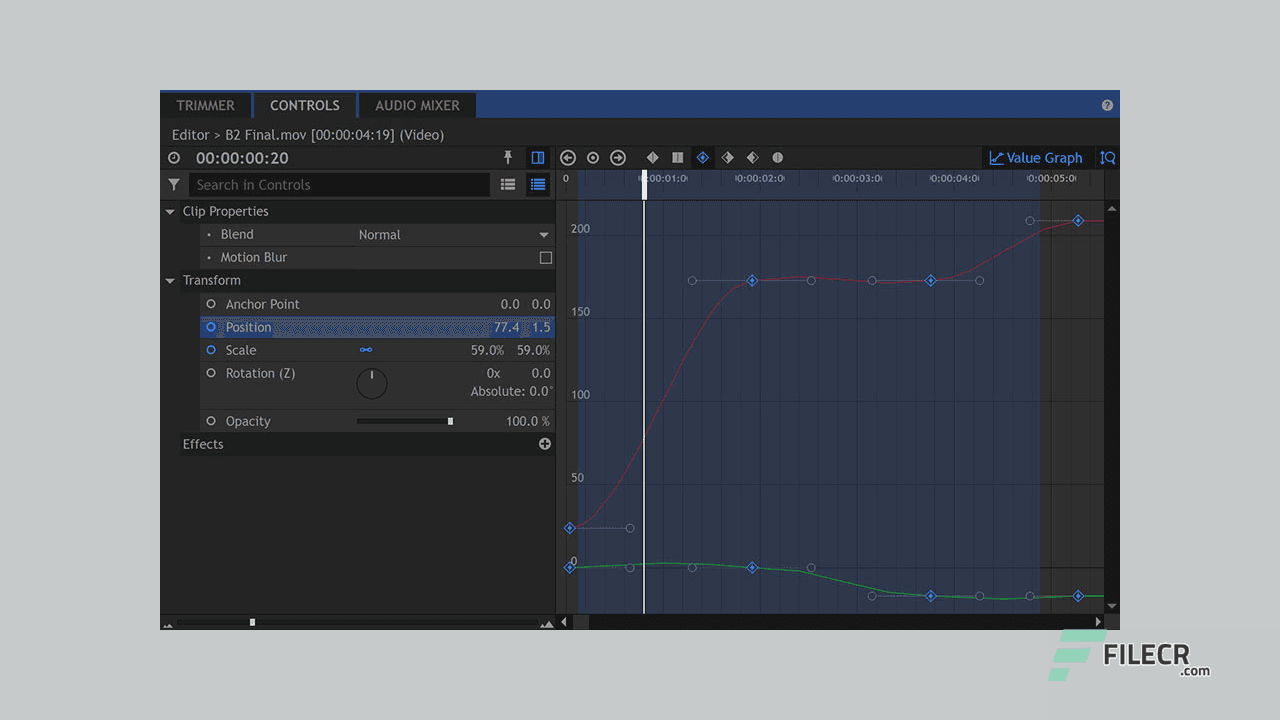Viewport: 1280px width, 720px height.
Task: Click the plus button on the Effects bar
Action: [x=544, y=443]
